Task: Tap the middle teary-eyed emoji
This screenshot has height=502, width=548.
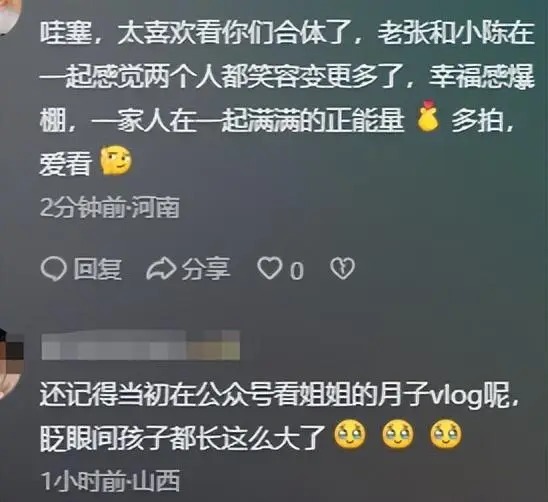Action: [398, 435]
